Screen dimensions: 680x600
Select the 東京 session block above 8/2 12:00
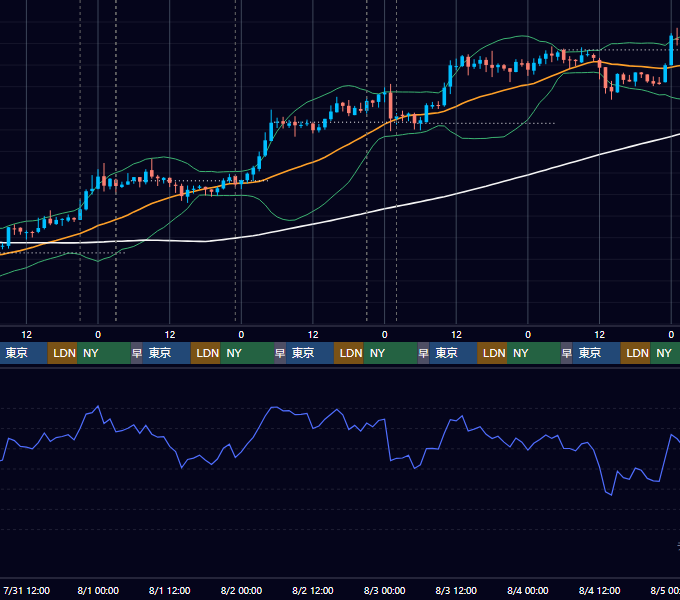(310, 353)
